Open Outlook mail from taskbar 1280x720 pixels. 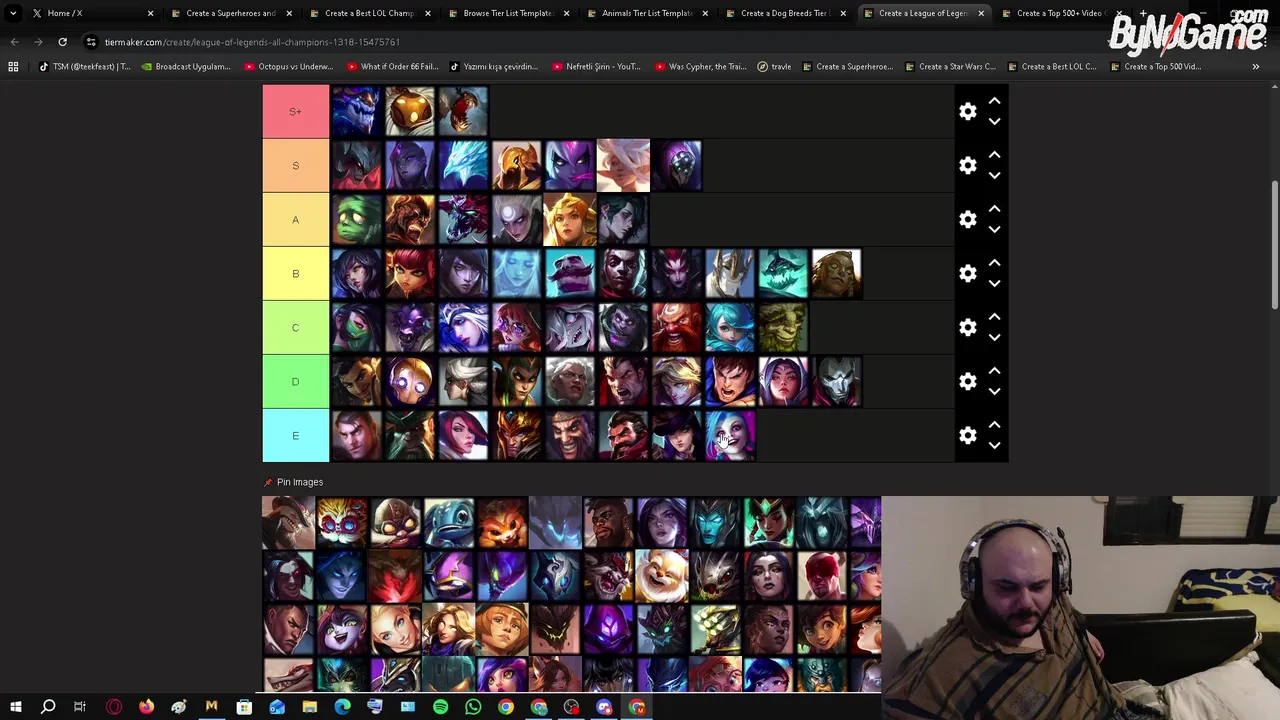click(x=277, y=707)
